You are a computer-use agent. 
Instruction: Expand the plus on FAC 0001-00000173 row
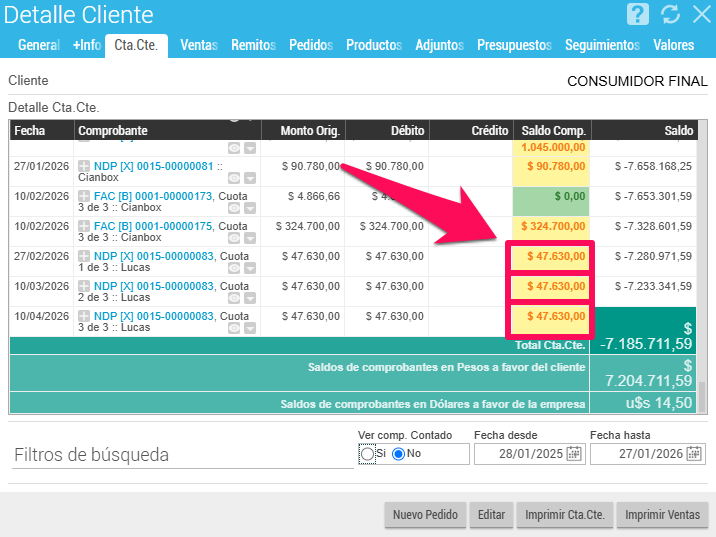coord(85,196)
